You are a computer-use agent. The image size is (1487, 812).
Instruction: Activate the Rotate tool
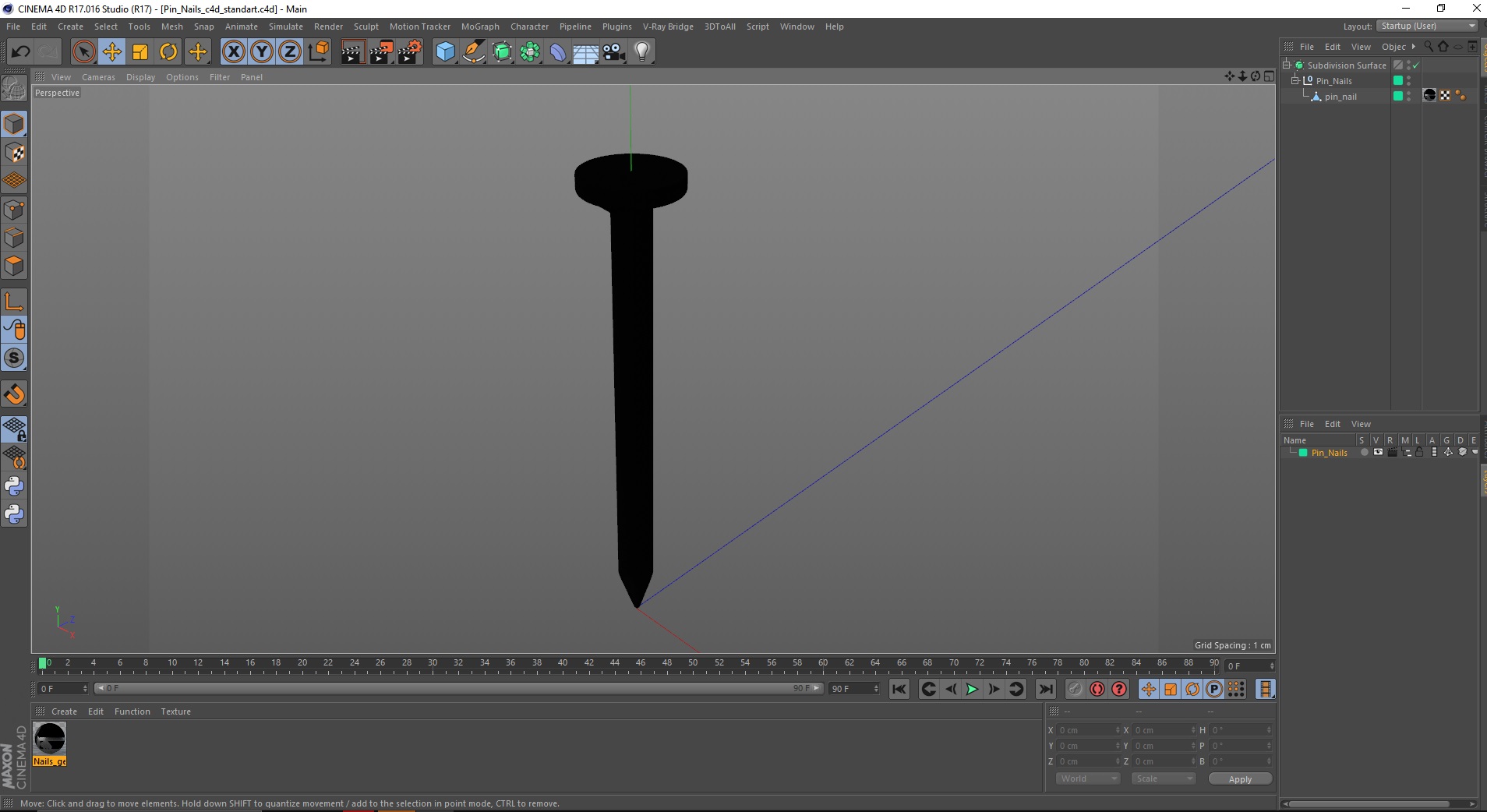click(168, 52)
